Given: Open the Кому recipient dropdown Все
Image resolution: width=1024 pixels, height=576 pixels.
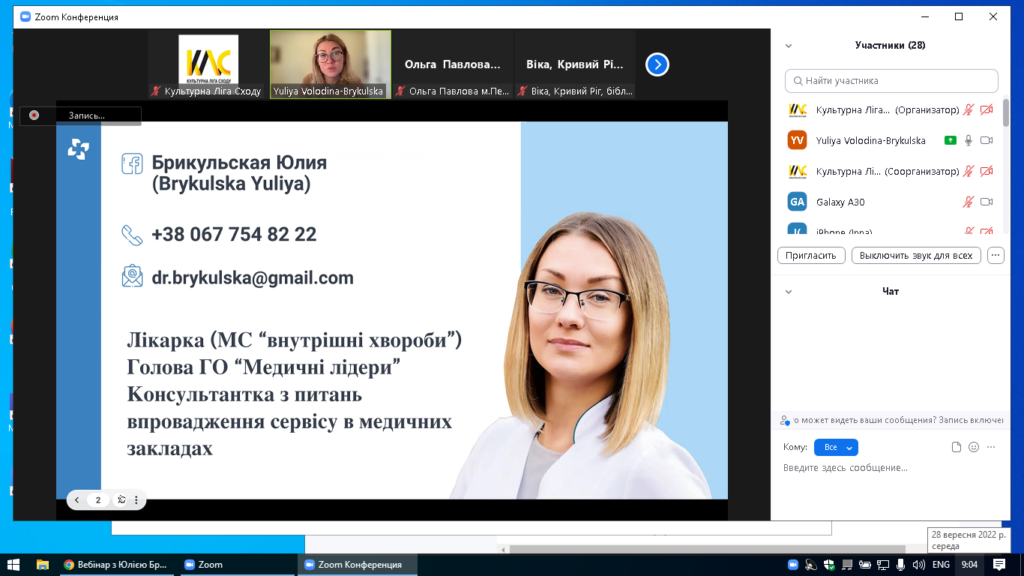Looking at the screenshot, I should (x=836, y=447).
